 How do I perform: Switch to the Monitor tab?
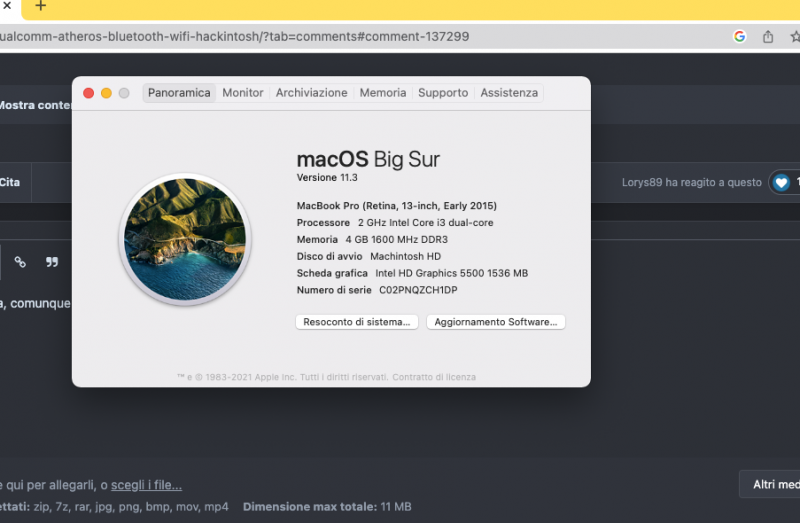tap(243, 93)
